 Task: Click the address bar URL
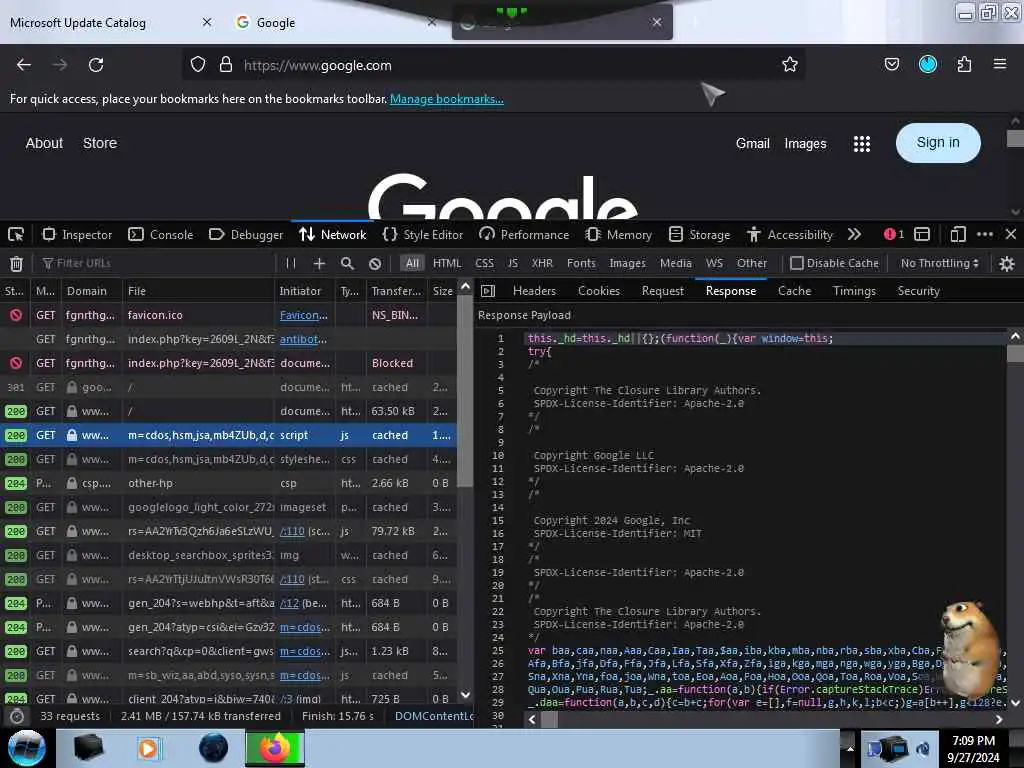[317, 65]
